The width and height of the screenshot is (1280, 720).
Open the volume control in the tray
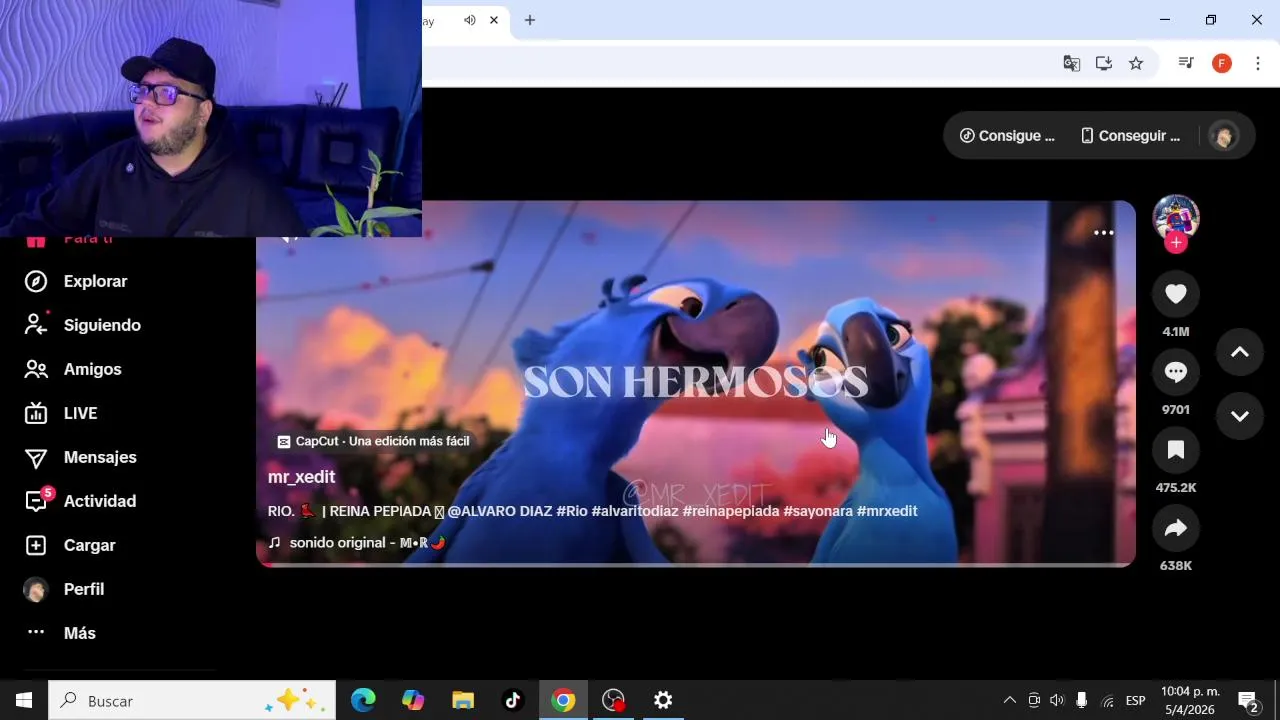tap(1057, 700)
